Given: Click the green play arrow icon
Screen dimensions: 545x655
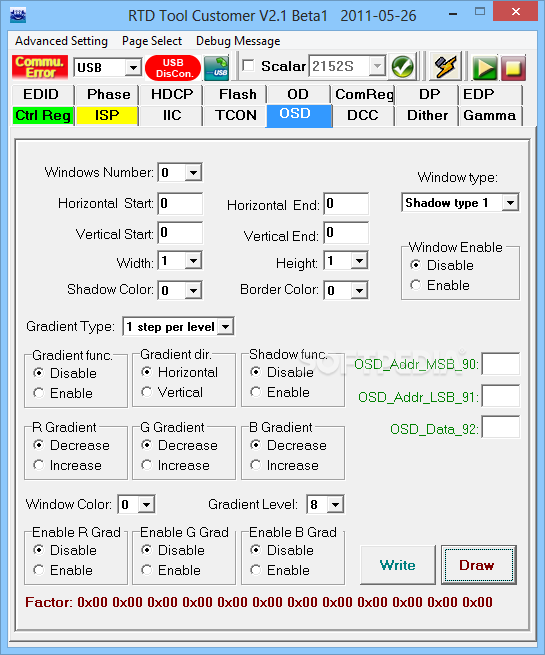Looking at the screenshot, I should pos(484,67).
